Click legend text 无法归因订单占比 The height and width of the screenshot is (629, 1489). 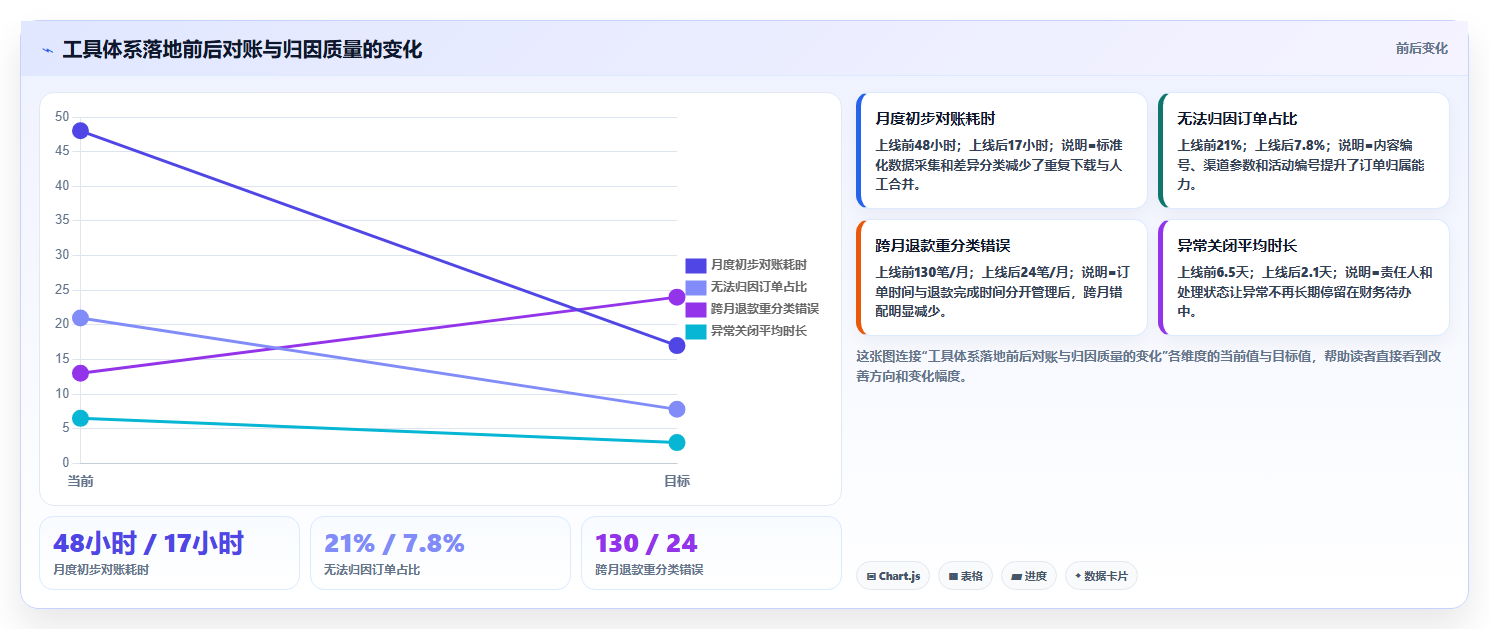click(x=759, y=287)
